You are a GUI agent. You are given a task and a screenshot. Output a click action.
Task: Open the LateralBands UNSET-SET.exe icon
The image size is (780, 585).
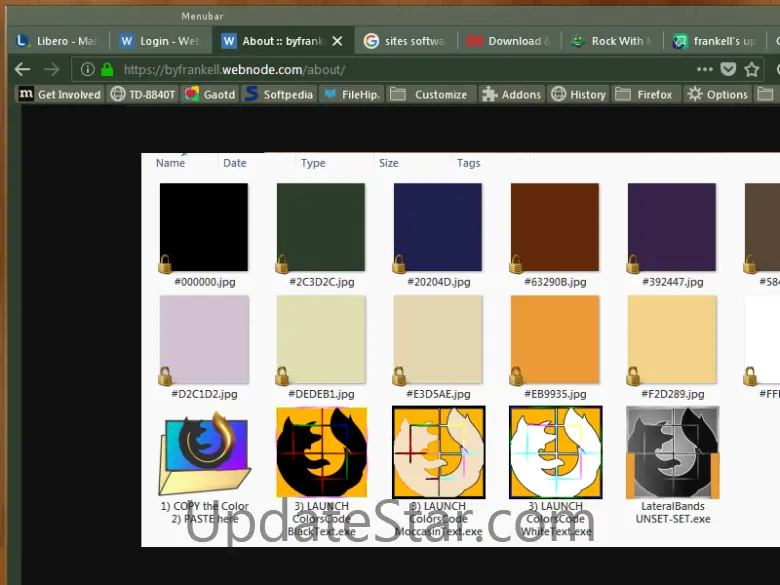point(672,452)
